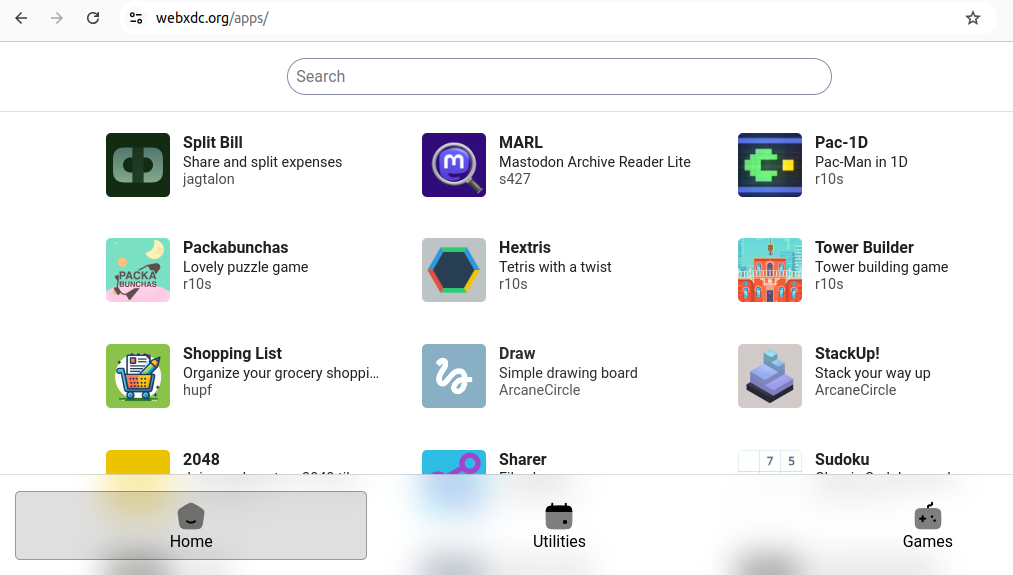The width and height of the screenshot is (1013, 575).
Task: Open the Sudoku app title link
Action: [x=842, y=460]
